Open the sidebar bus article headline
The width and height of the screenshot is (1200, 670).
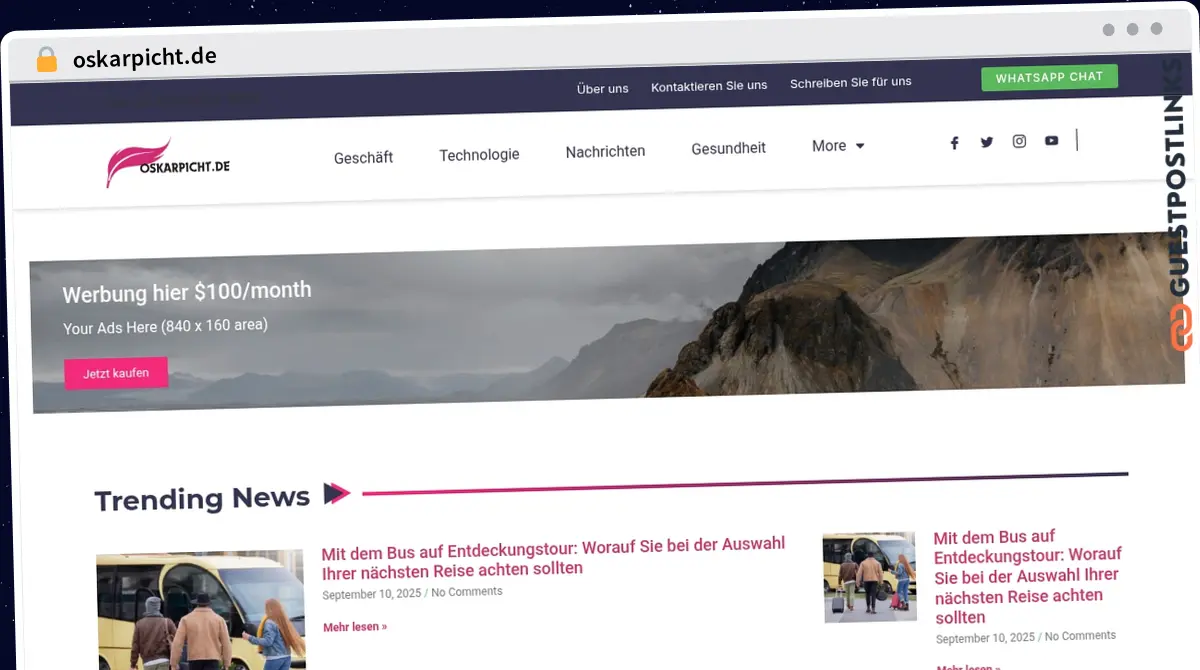point(1028,576)
